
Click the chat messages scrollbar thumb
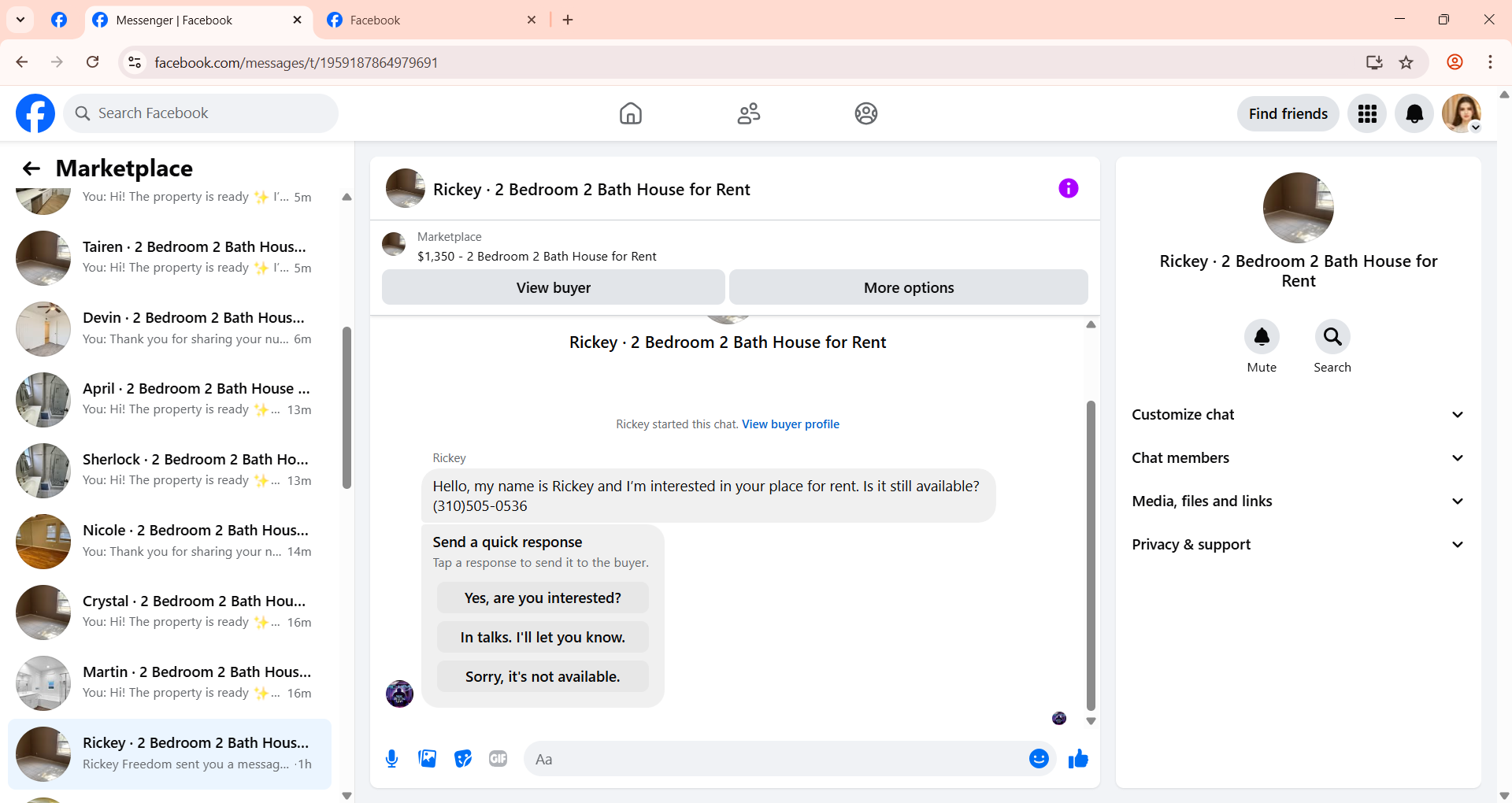click(1091, 555)
